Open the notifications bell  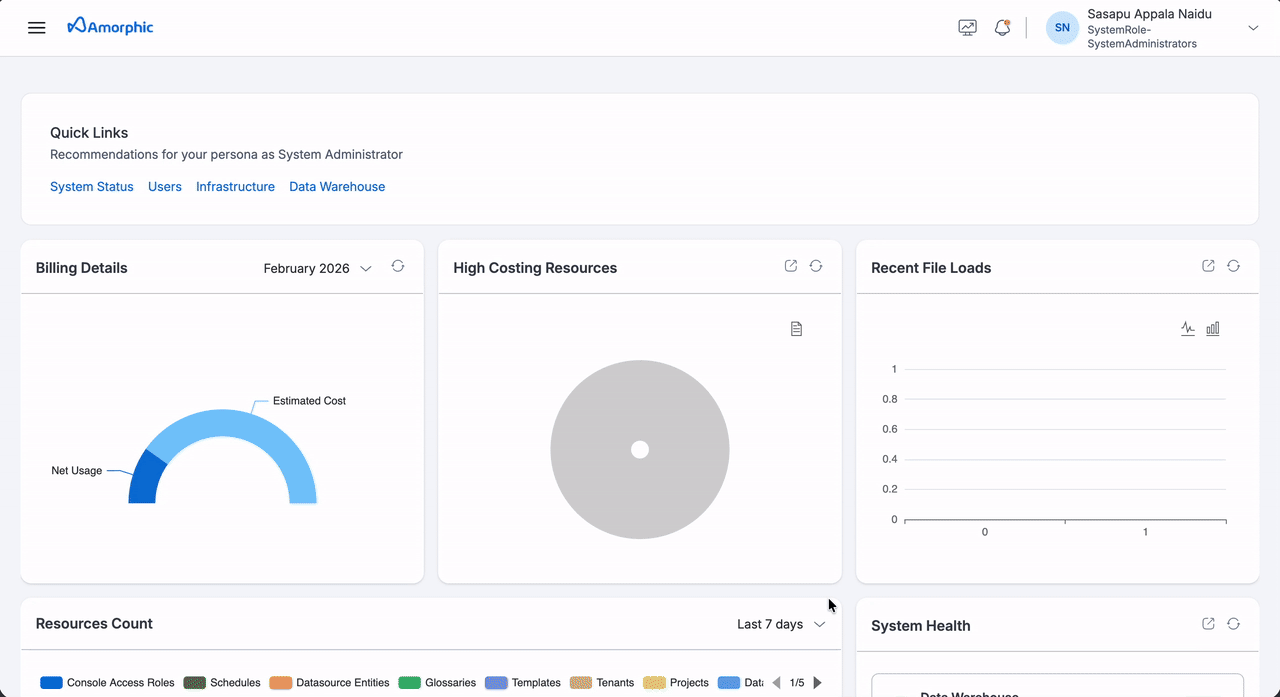click(1002, 27)
